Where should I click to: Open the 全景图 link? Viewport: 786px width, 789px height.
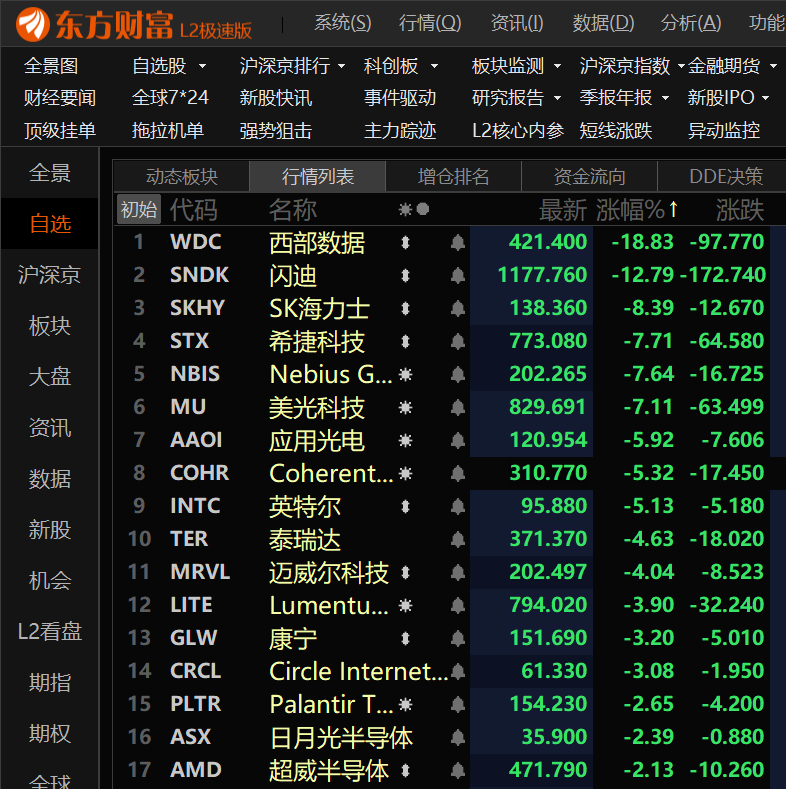pos(51,66)
